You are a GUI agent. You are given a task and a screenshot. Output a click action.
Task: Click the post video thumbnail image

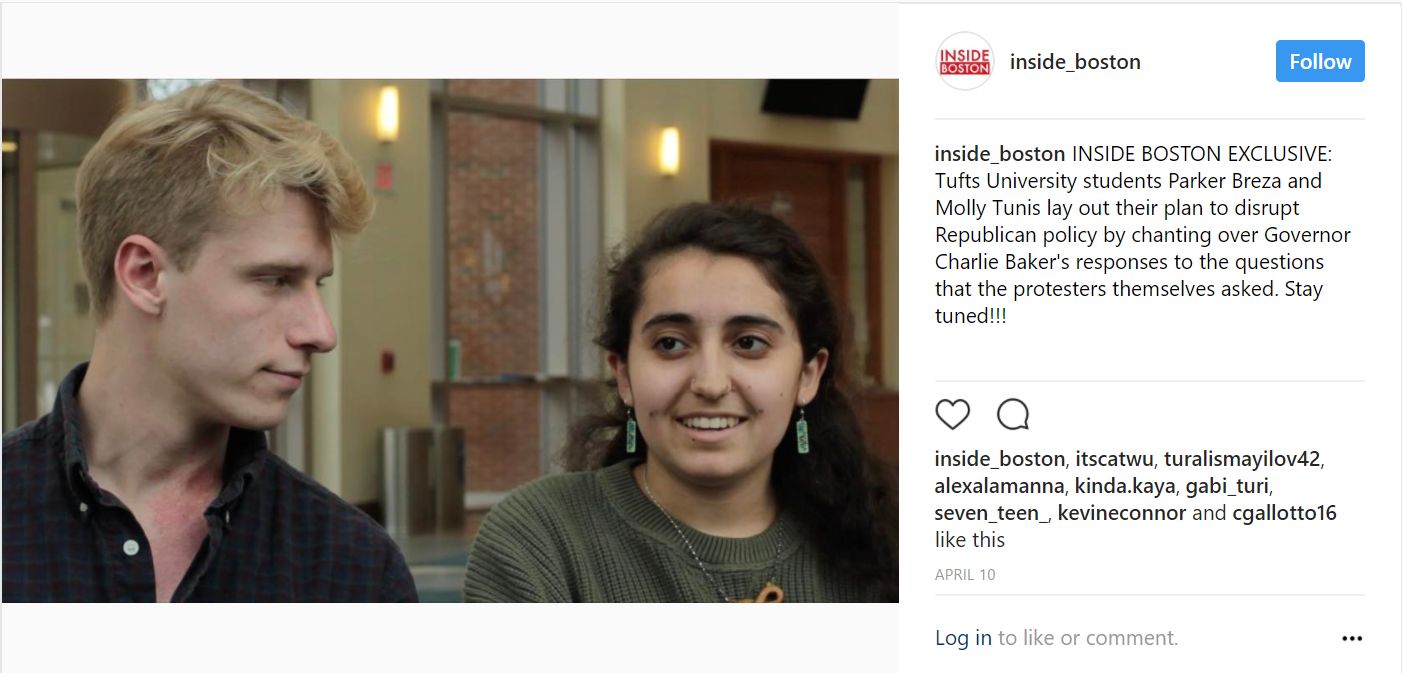[450, 341]
